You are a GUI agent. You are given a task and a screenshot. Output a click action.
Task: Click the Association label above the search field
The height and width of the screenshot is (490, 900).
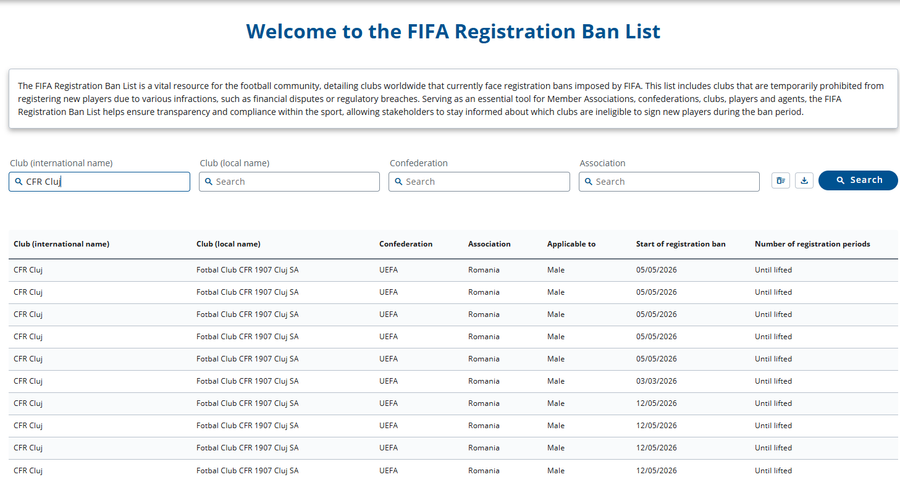pos(602,163)
